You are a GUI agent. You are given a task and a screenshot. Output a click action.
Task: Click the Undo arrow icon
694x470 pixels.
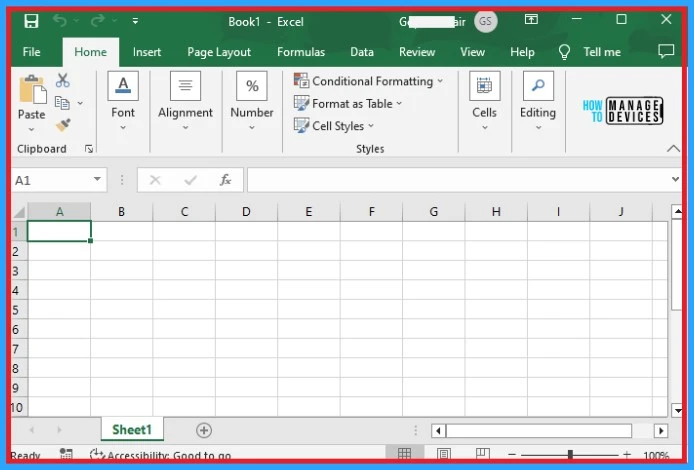pyautogui.click(x=60, y=20)
